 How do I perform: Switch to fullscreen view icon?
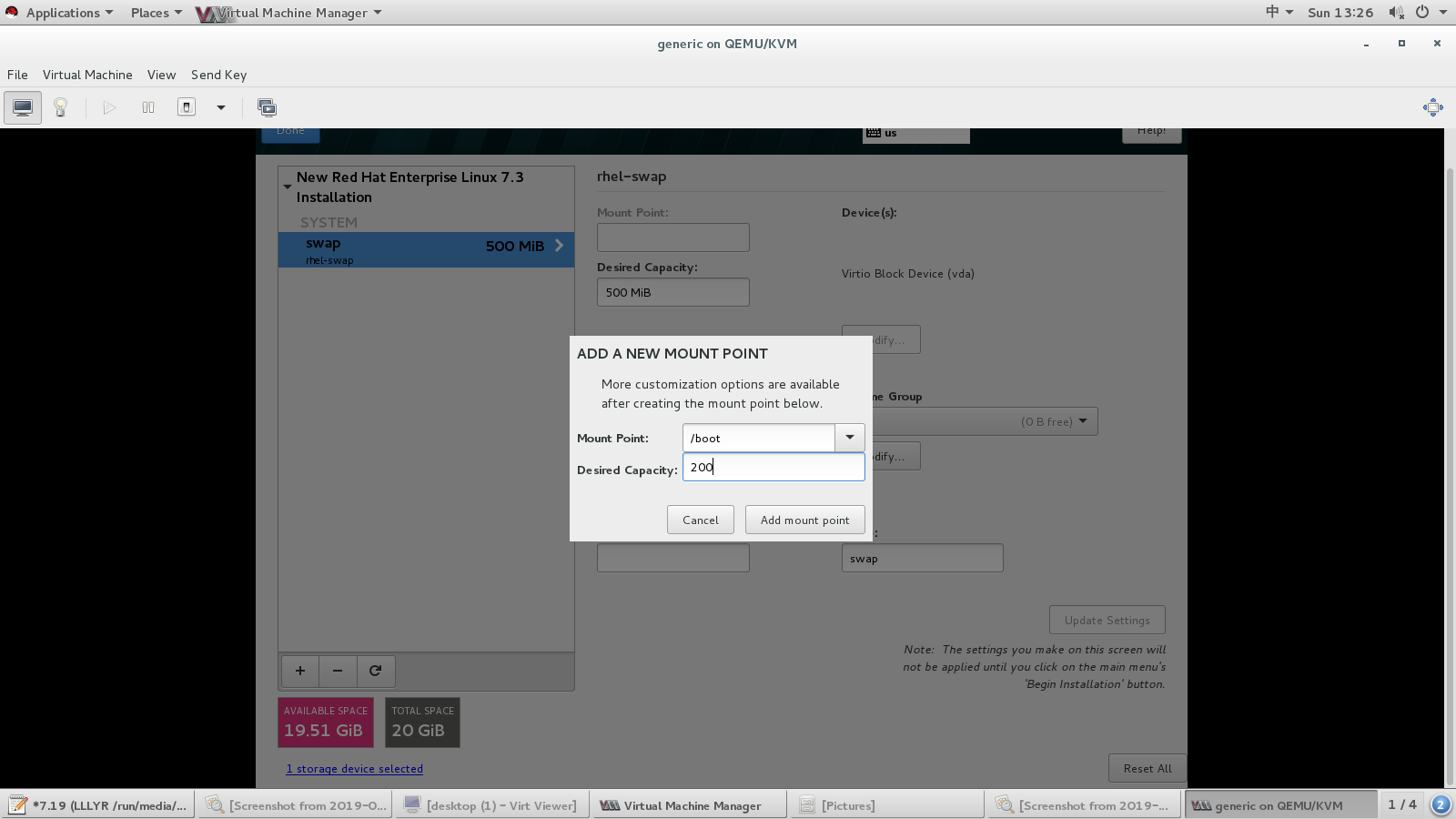(1432, 107)
